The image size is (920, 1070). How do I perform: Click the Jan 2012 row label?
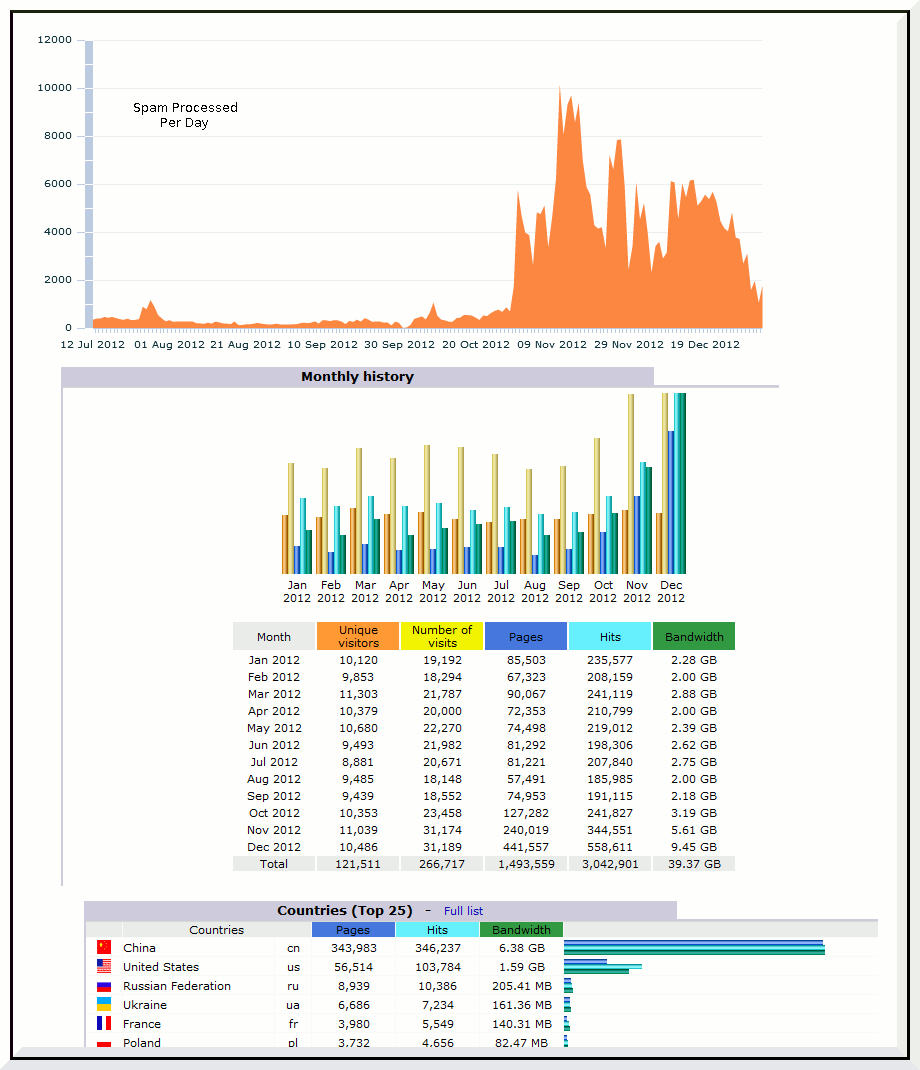274,660
